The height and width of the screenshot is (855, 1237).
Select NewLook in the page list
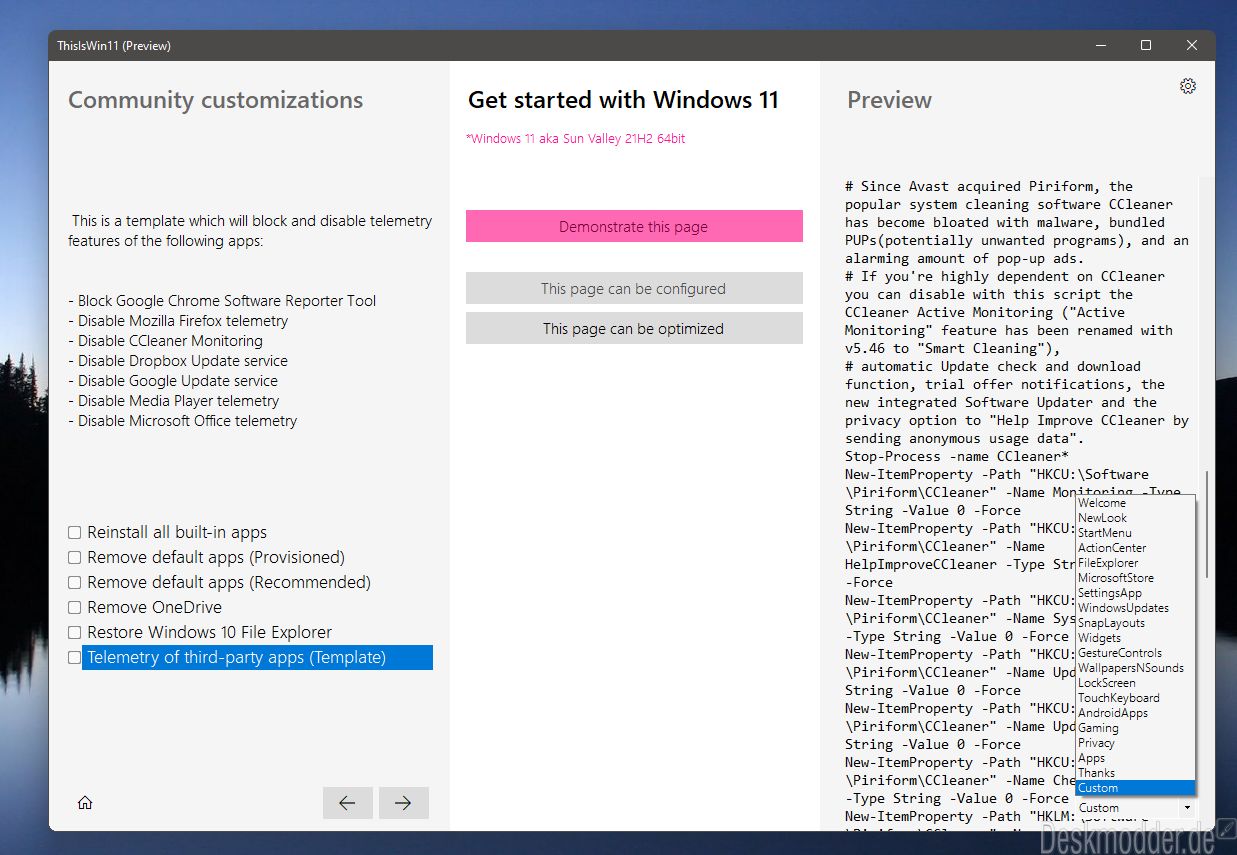(x=1135, y=518)
